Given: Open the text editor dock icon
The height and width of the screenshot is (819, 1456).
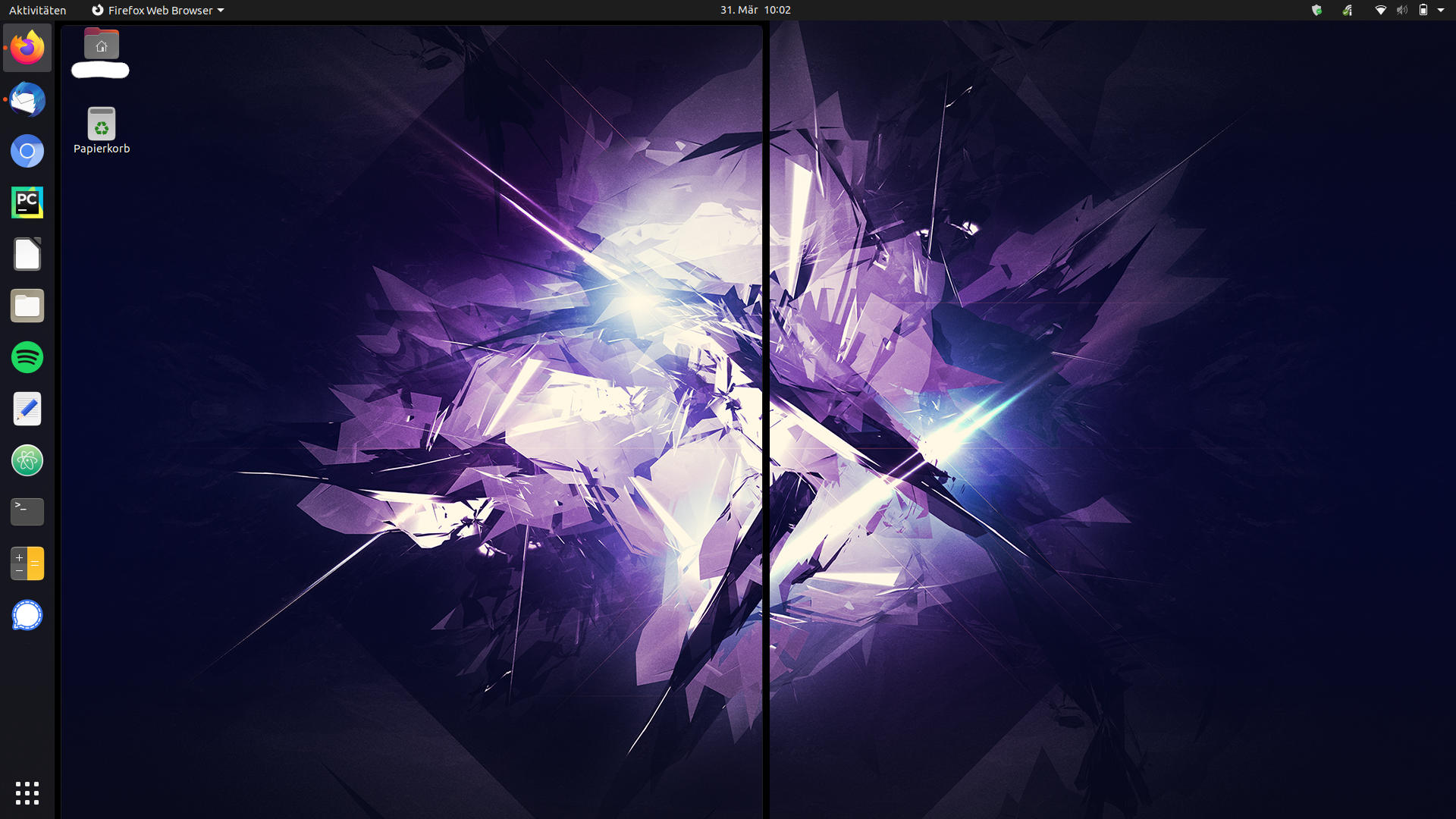Looking at the screenshot, I should [27, 409].
